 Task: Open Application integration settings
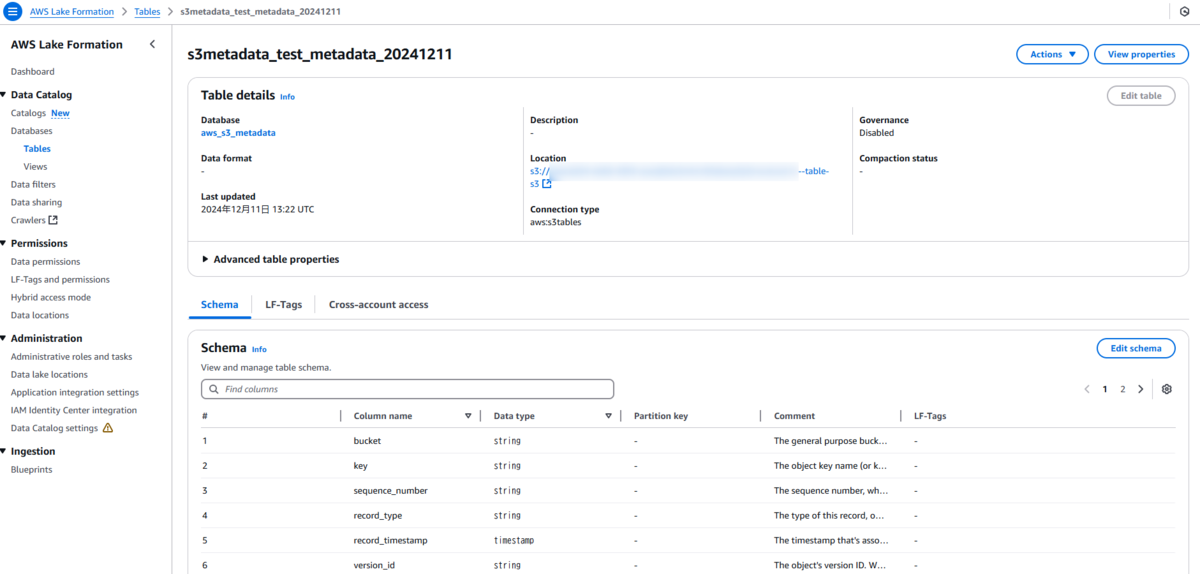pos(75,392)
